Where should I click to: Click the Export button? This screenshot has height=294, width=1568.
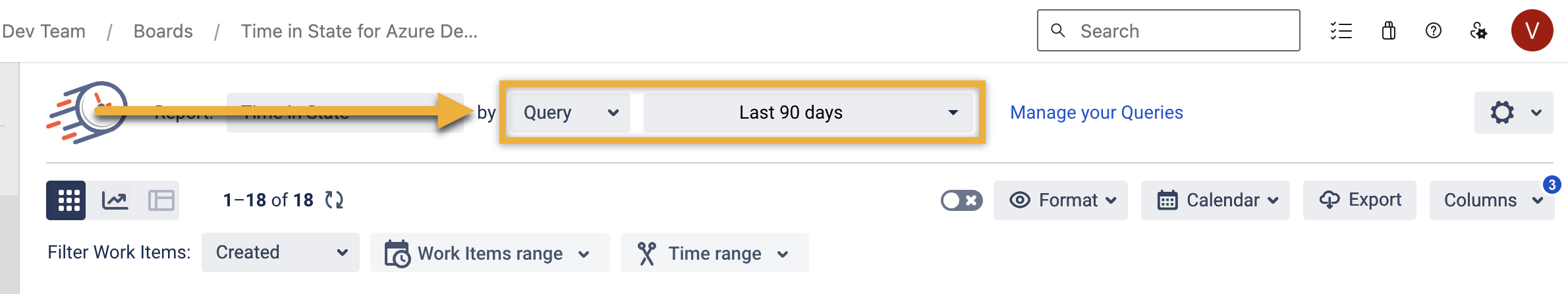click(x=1360, y=200)
